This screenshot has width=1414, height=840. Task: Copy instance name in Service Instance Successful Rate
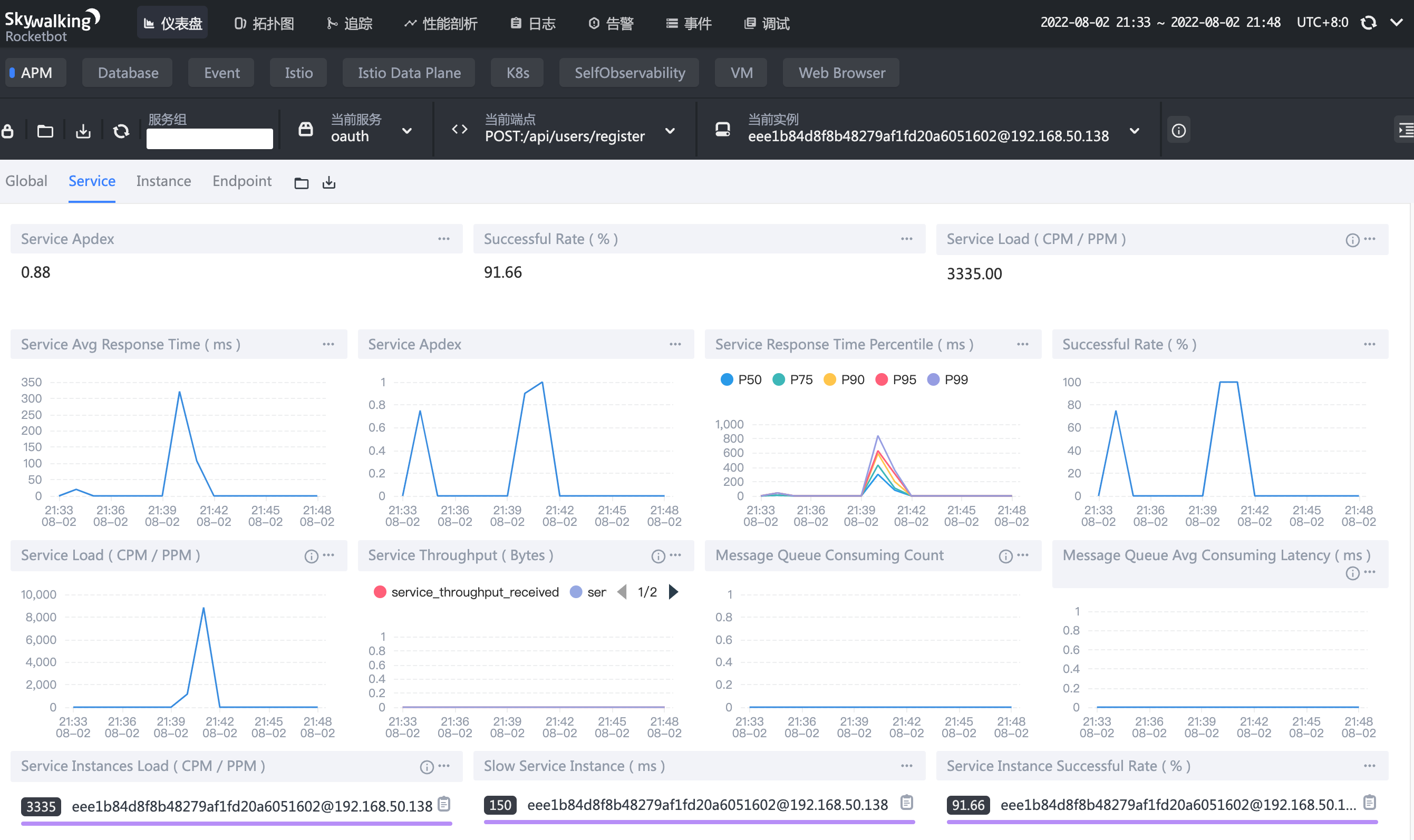point(1369,802)
